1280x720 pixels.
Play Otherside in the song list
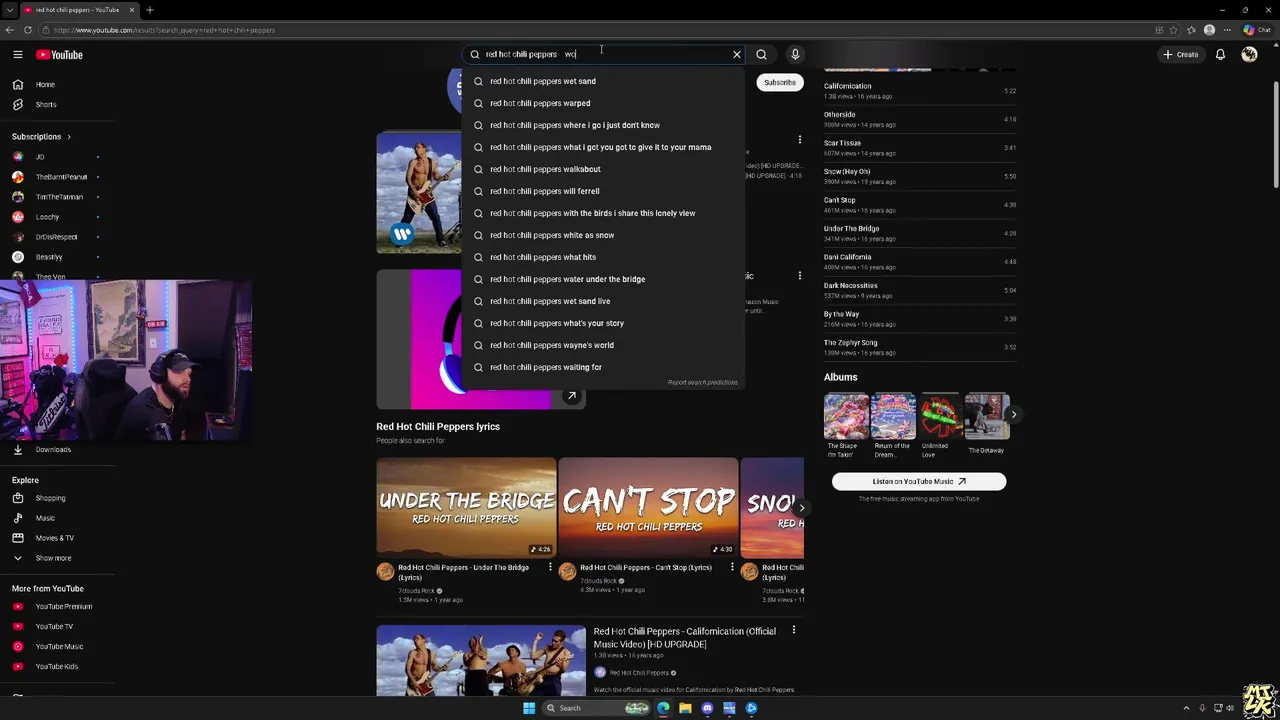coord(919,119)
